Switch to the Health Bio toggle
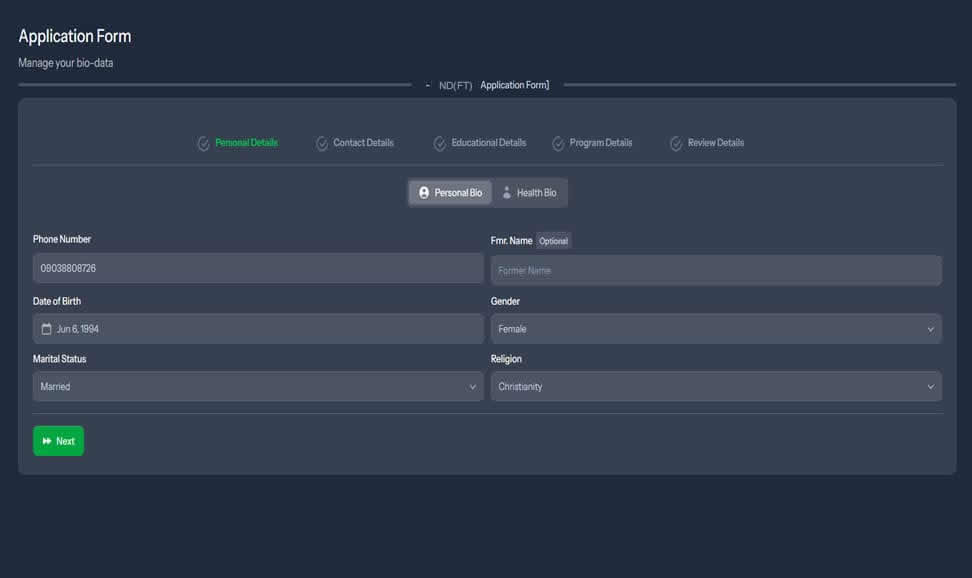 point(530,193)
